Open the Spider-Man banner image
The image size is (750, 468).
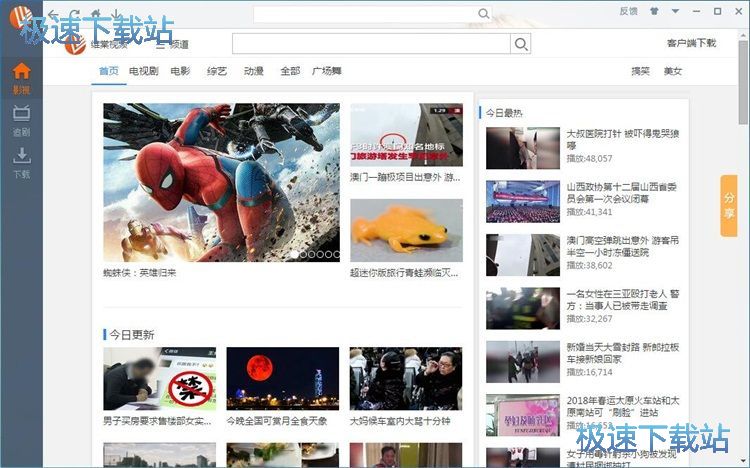tap(221, 182)
